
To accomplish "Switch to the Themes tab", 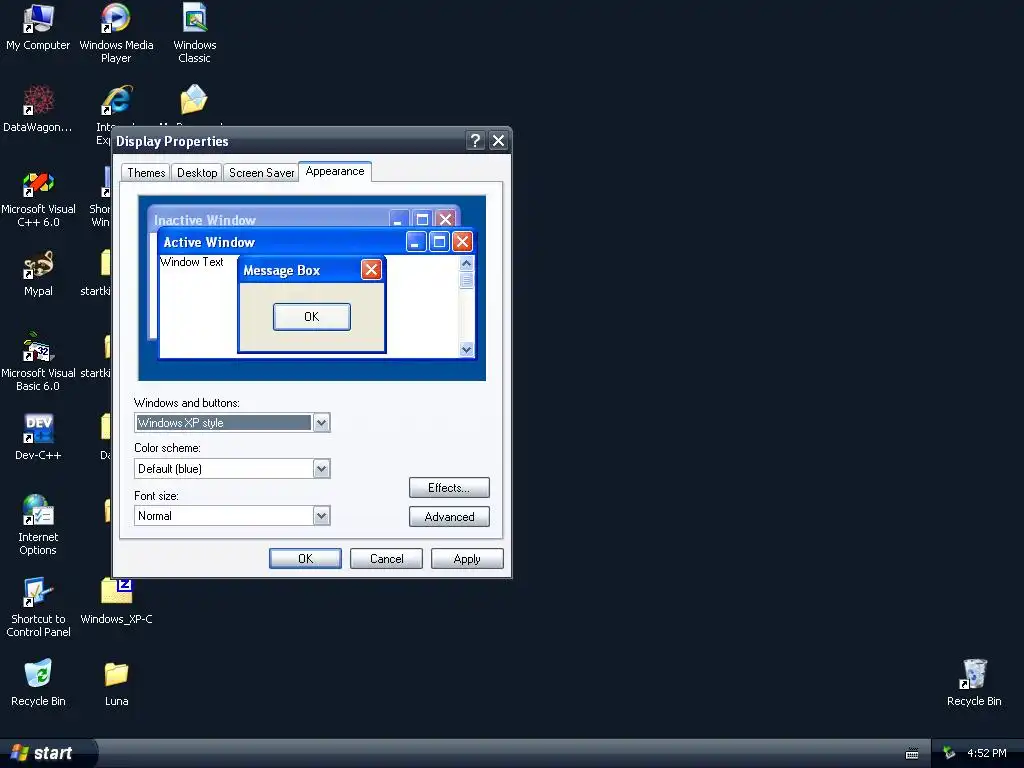I will 146,173.
